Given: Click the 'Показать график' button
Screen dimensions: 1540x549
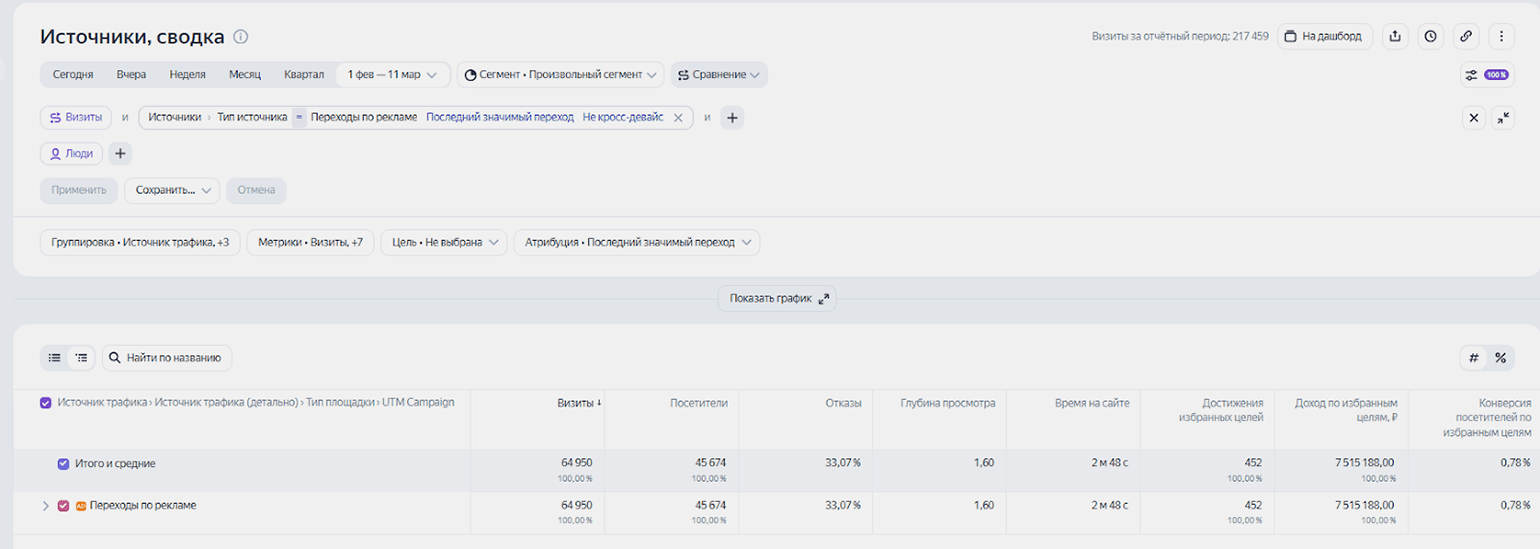Looking at the screenshot, I should (x=778, y=298).
